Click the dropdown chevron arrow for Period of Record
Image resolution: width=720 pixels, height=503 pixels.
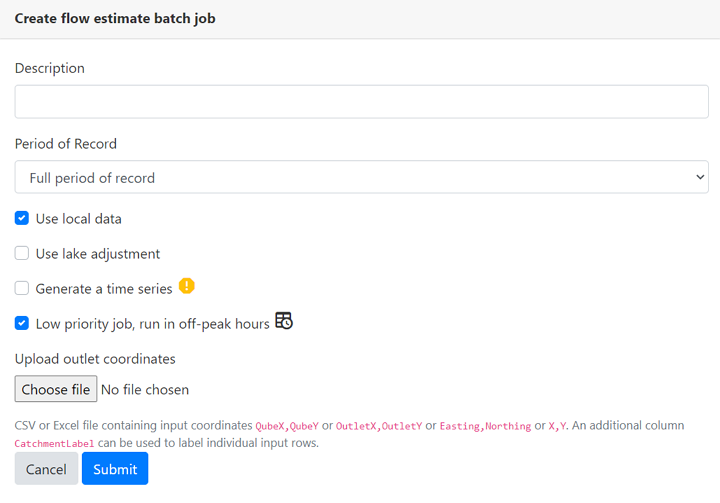[699, 178]
